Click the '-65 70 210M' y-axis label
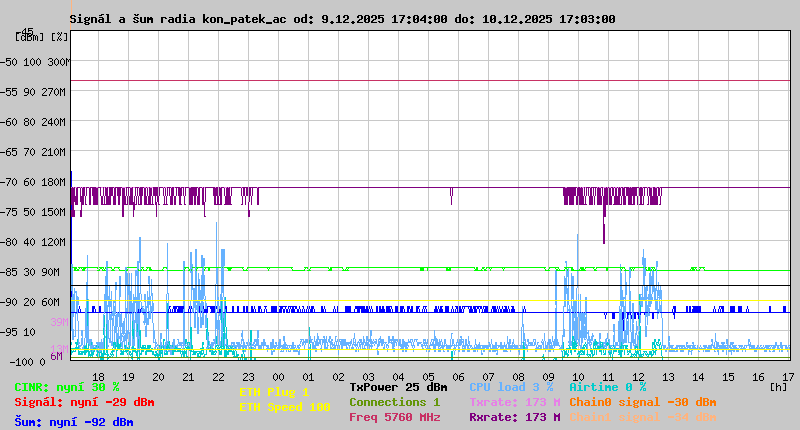 point(33,152)
